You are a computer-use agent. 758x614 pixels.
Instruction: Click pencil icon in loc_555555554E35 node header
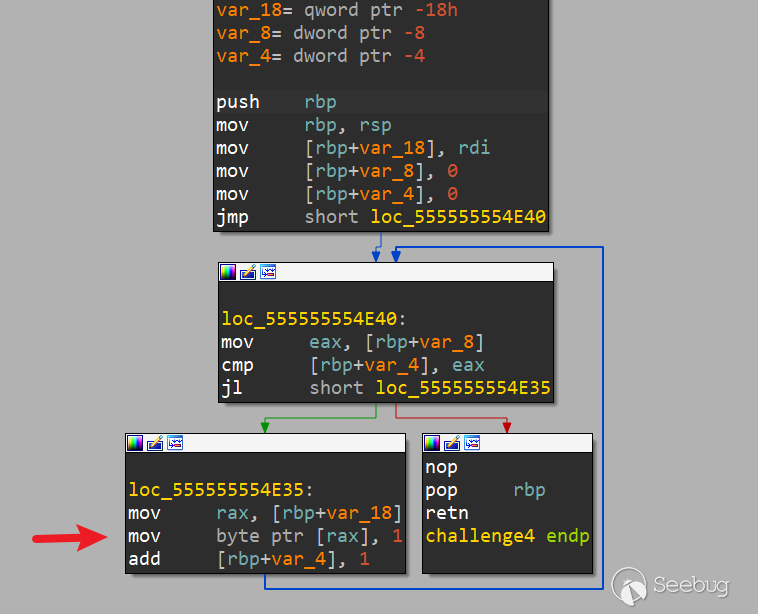[x=155, y=443]
